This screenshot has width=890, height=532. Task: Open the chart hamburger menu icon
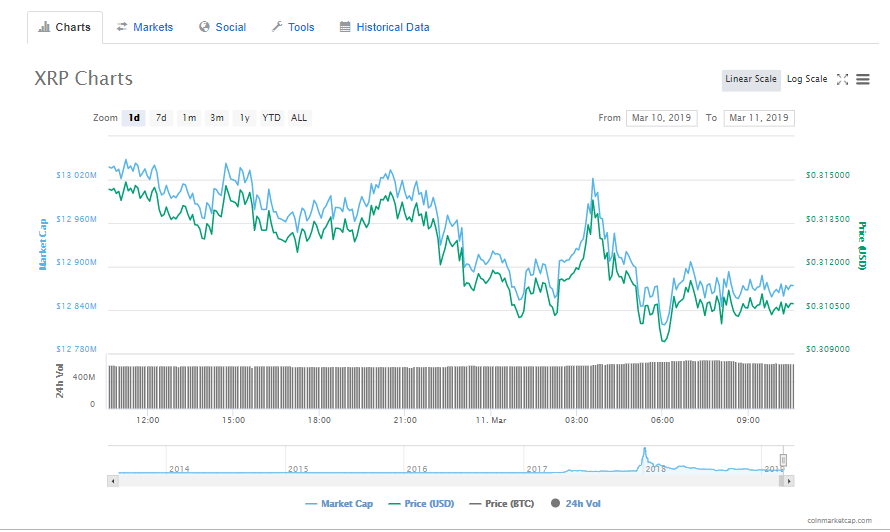pos(863,79)
